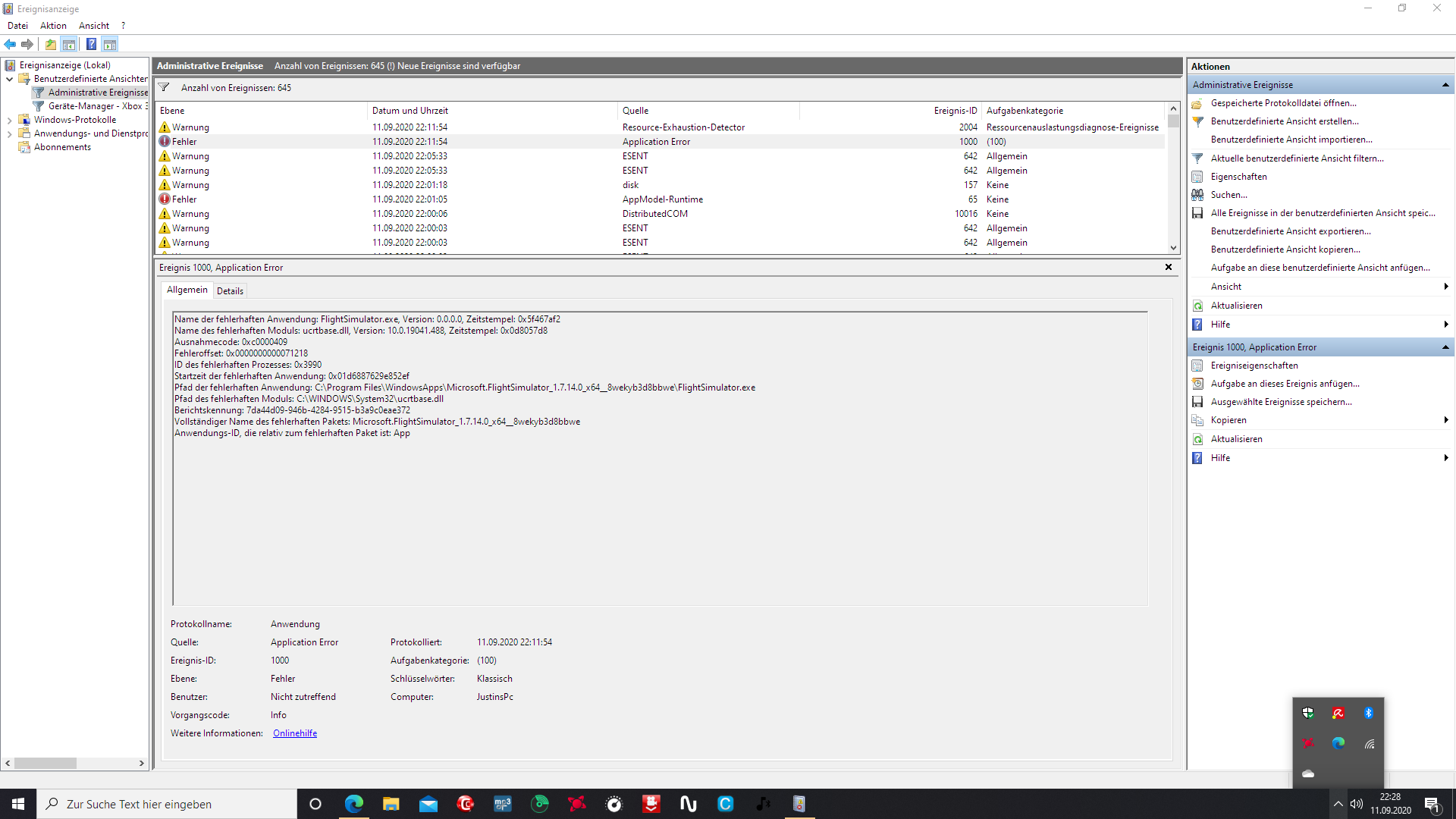Screen dimensions: 1456x819
Task: Select the AppModel-Runtime Fehler row
Action: 660,199
